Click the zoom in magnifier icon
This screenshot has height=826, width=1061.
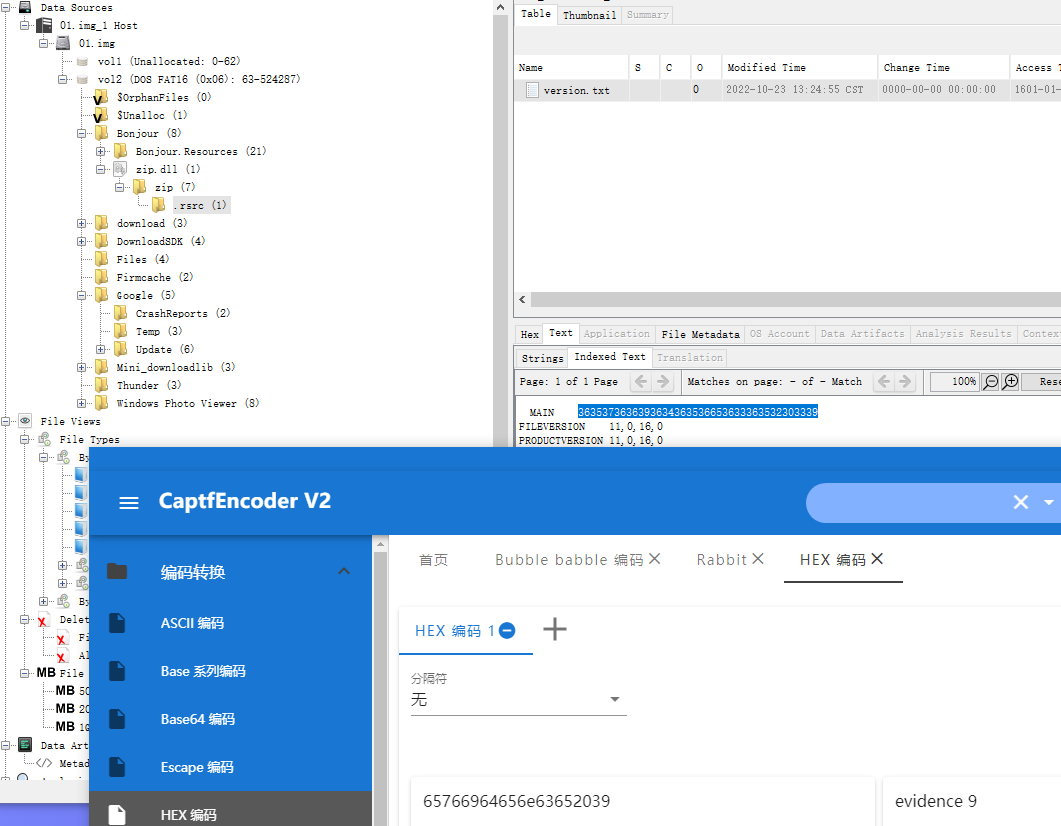(x=1010, y=382)
